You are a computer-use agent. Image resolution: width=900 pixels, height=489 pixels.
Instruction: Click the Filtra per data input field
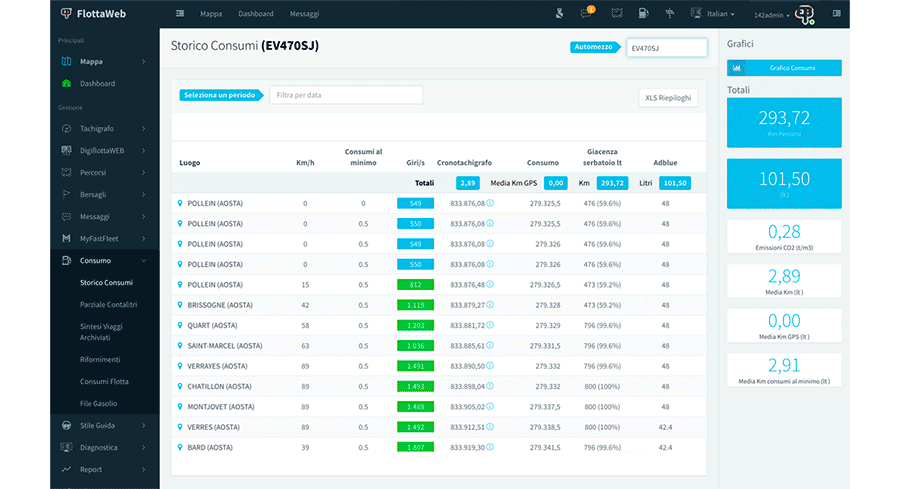point(345,95)
